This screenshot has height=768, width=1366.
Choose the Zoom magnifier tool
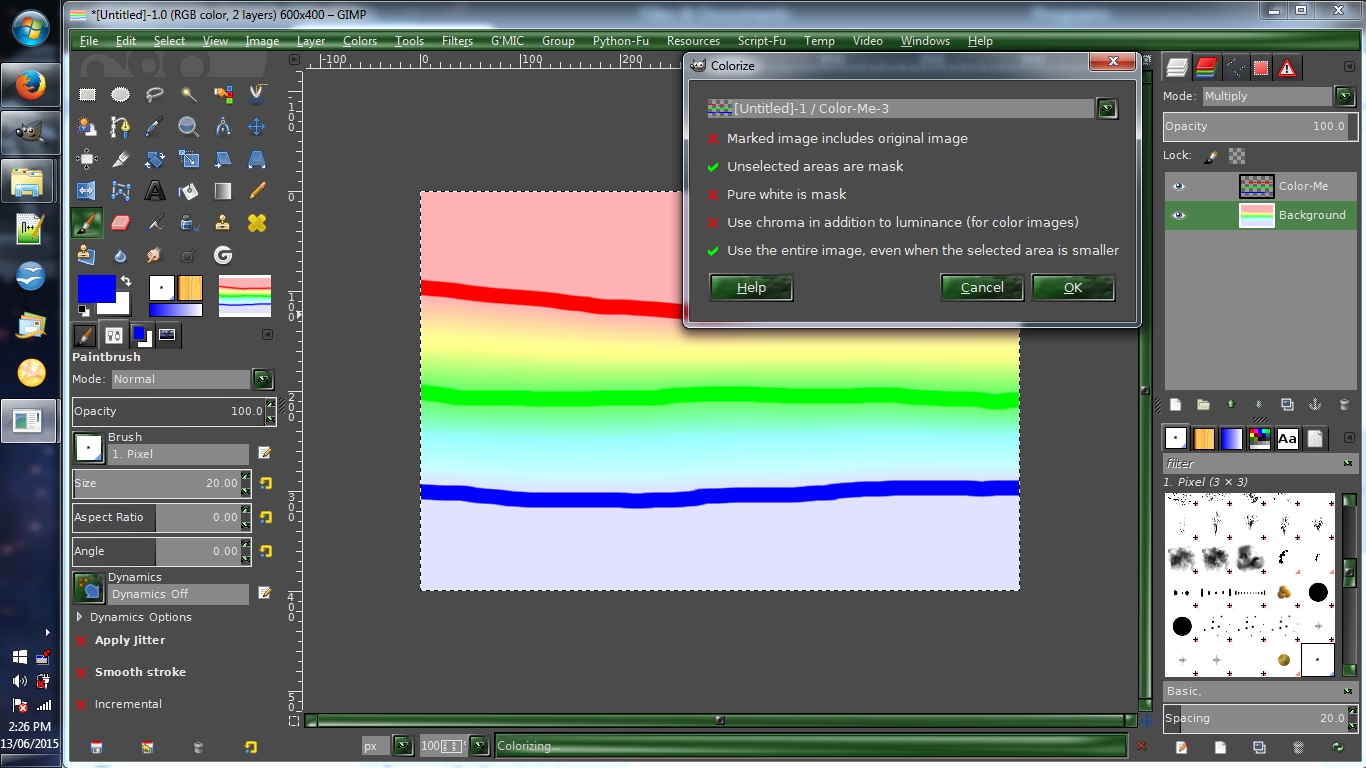point(189,127)
